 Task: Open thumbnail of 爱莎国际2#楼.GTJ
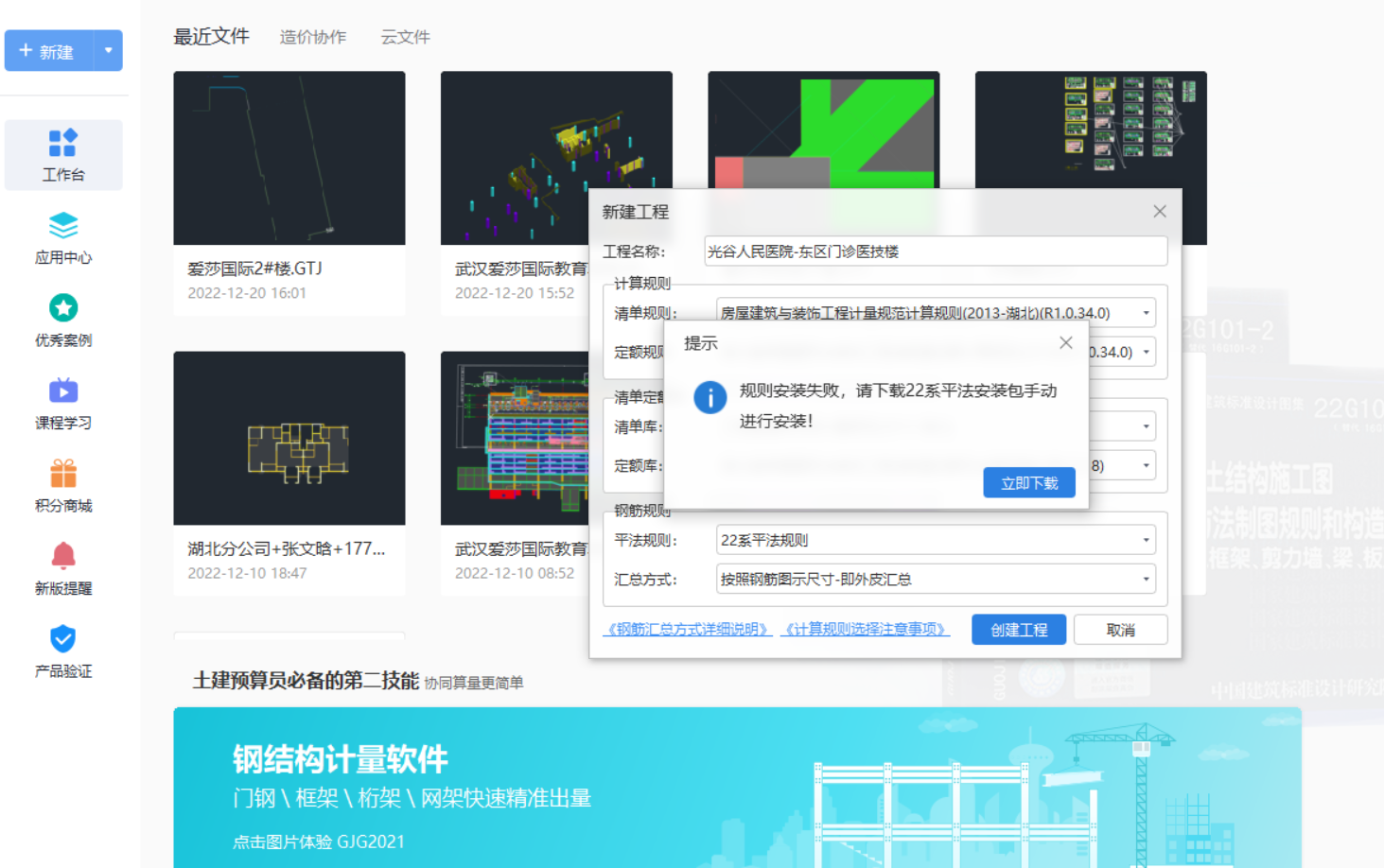pyautogui.click(x=289, y=158)
